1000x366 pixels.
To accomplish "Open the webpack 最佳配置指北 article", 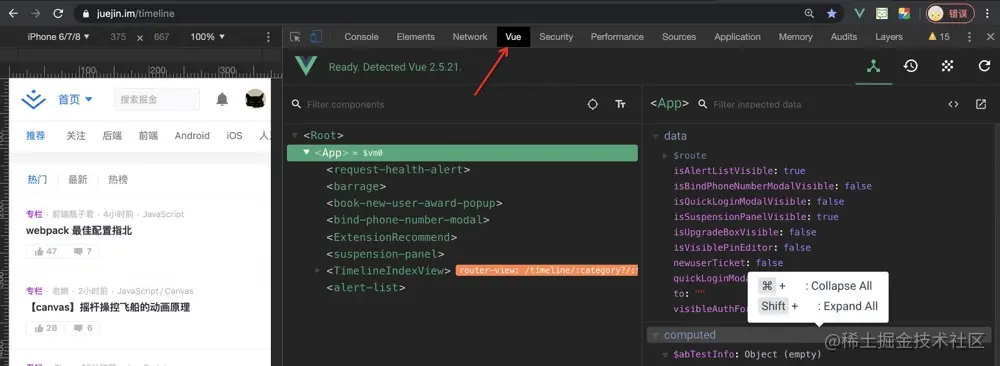I will [79, 231].
